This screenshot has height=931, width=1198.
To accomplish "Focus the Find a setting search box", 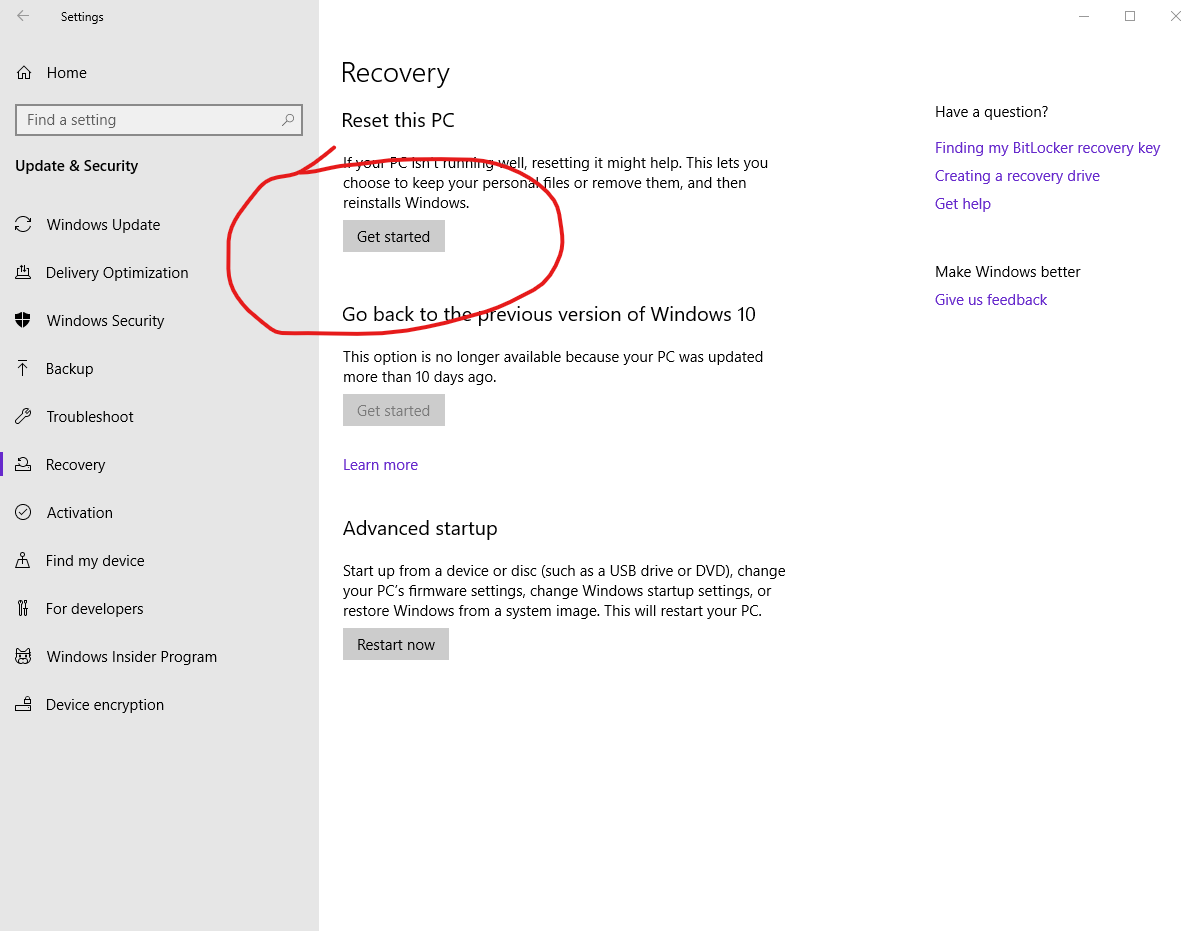I will coord(159,120).
